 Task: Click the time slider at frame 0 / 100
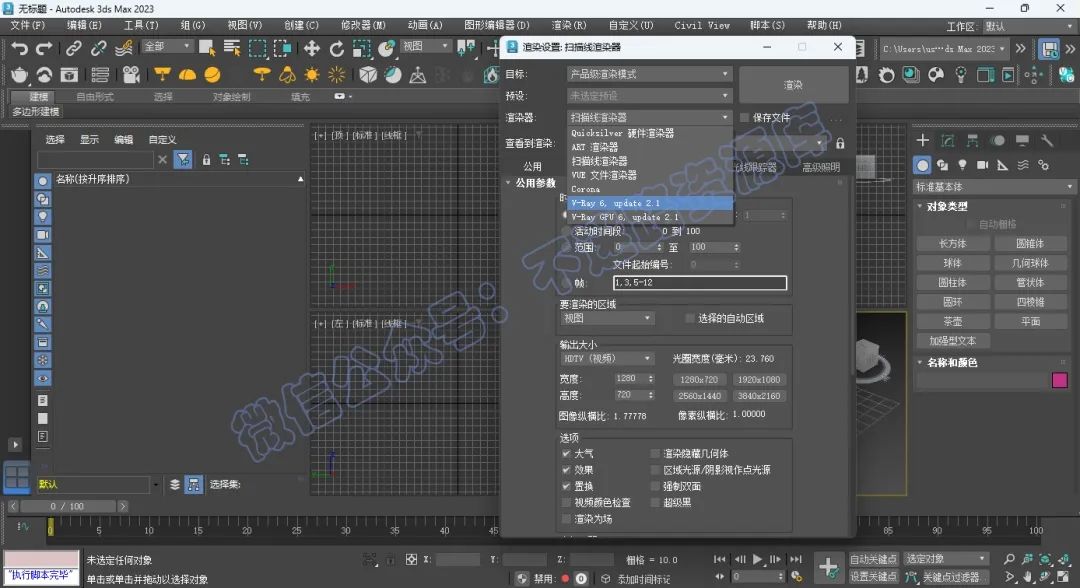[x=68, y=506]
